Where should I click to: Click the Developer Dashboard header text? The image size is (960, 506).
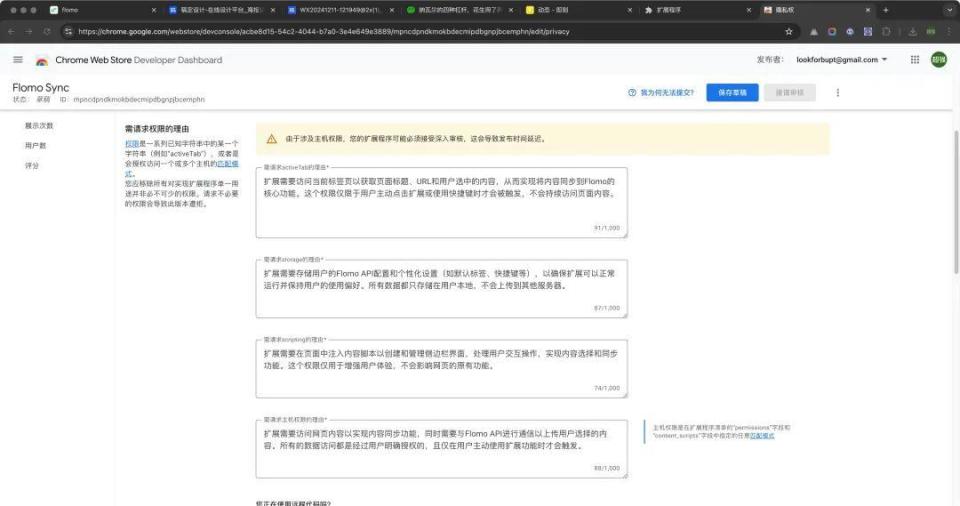(178, 60)
